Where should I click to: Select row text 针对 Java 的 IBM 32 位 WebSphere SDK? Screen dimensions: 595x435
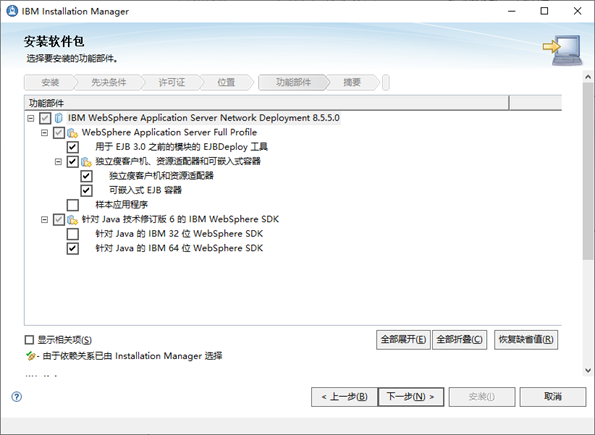coord(179,234)
